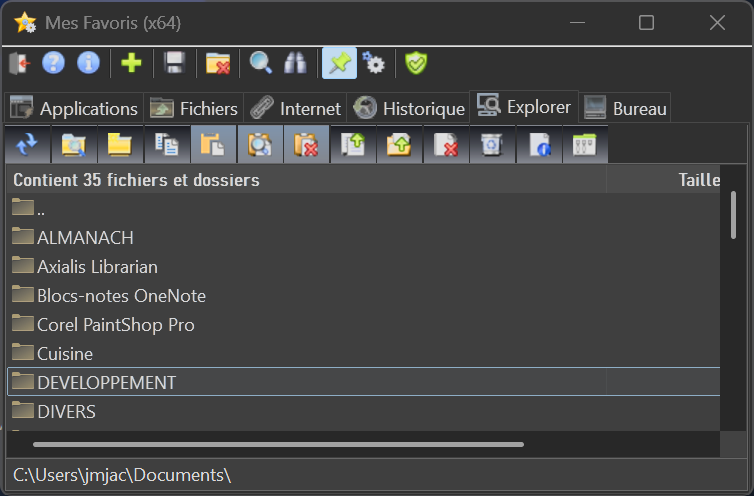Click the magnifying glass search icon

point(261,63)
